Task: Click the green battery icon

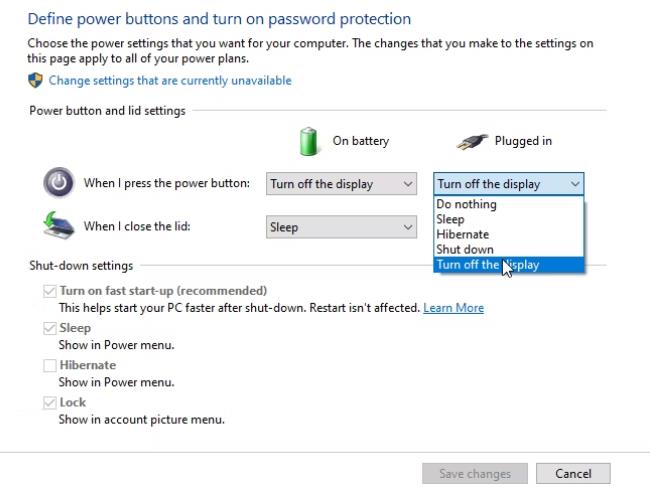Action: pyautogui.click(x=308, y=141)
